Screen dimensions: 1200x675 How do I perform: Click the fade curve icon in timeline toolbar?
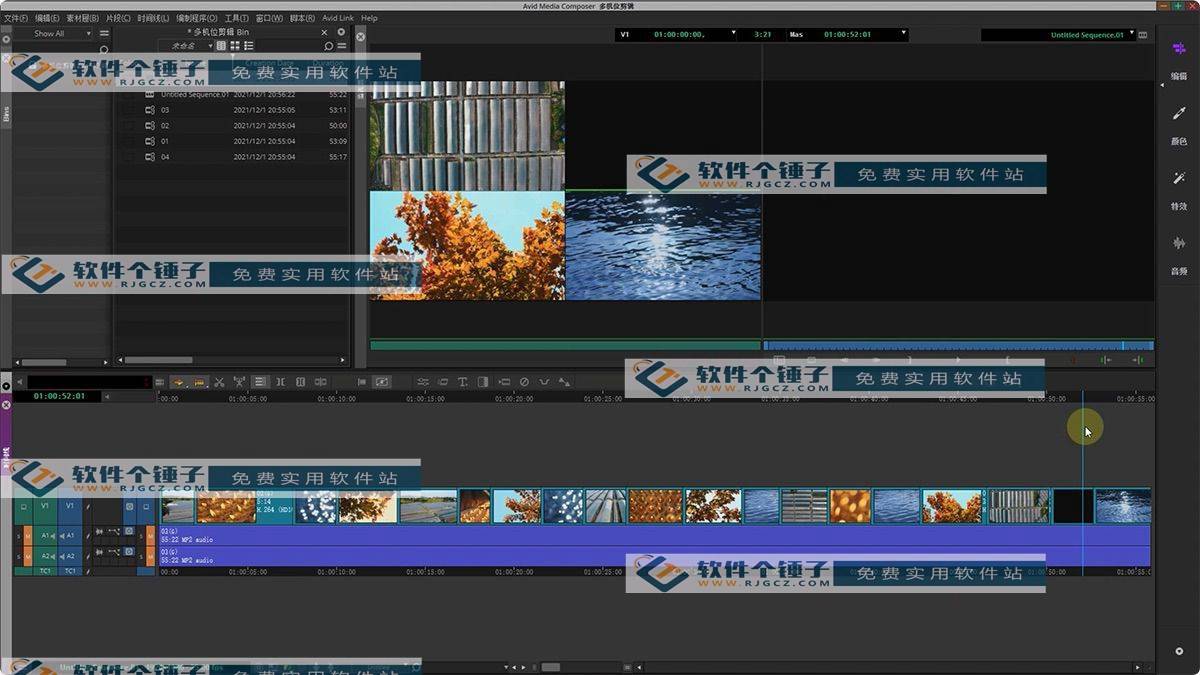click(x=544, y=381)
